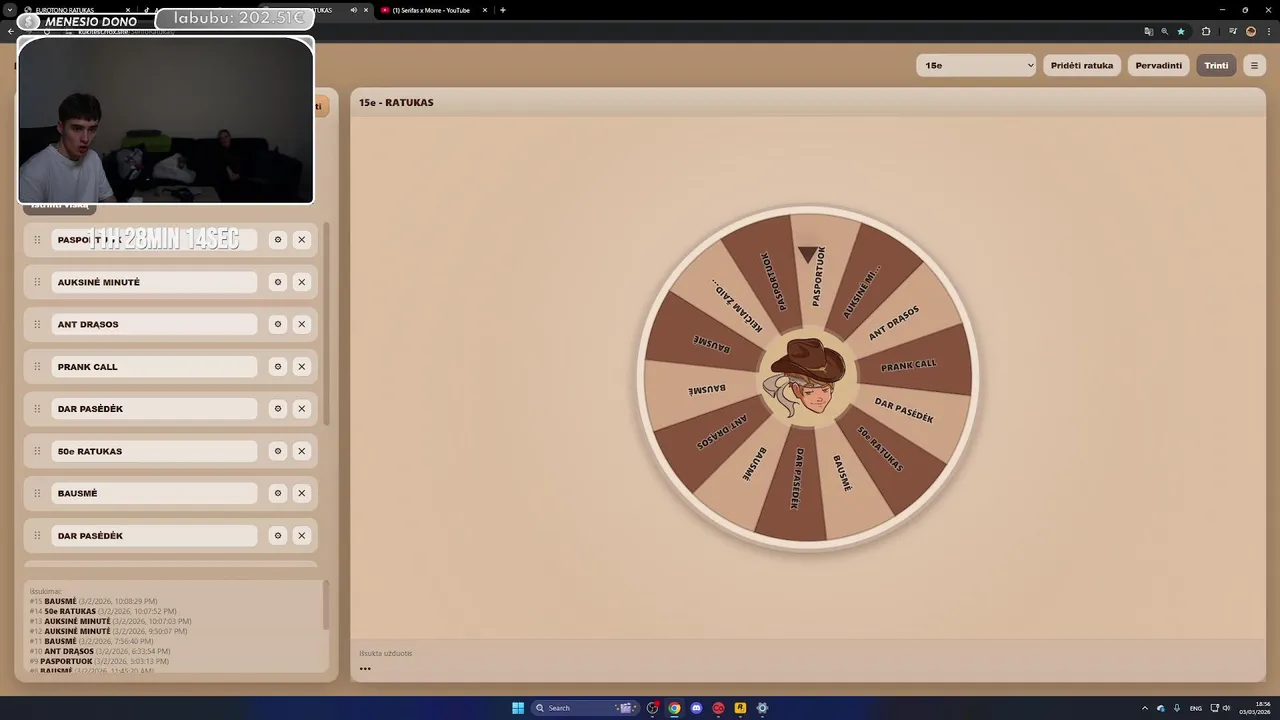Delete the AUKSINĖ MINUTĖ entry
1280x720 pixels.
tap(302, 282)
